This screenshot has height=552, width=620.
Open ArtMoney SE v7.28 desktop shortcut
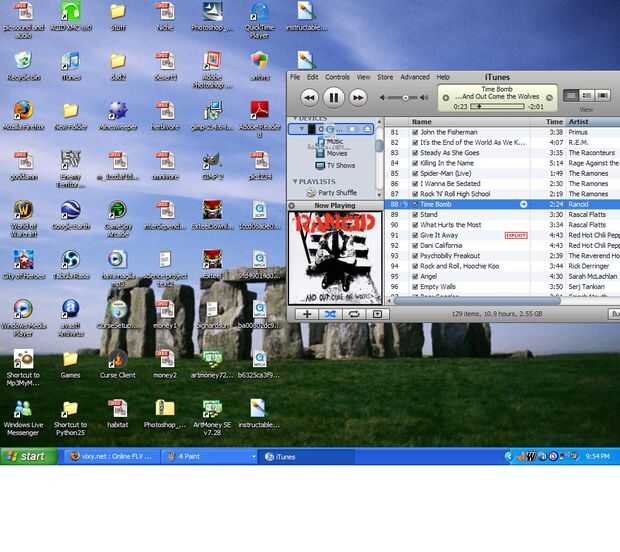pyautogui.click(x=212, y=418)
